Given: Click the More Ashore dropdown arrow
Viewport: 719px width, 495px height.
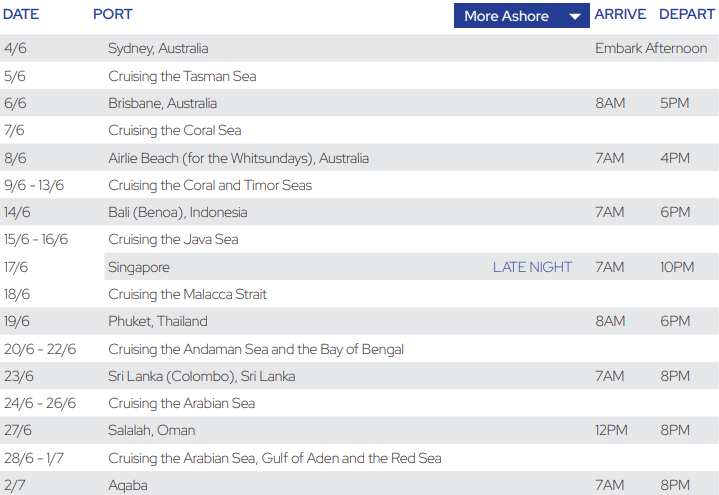Looking at the screenshot, I should (574, 16).
